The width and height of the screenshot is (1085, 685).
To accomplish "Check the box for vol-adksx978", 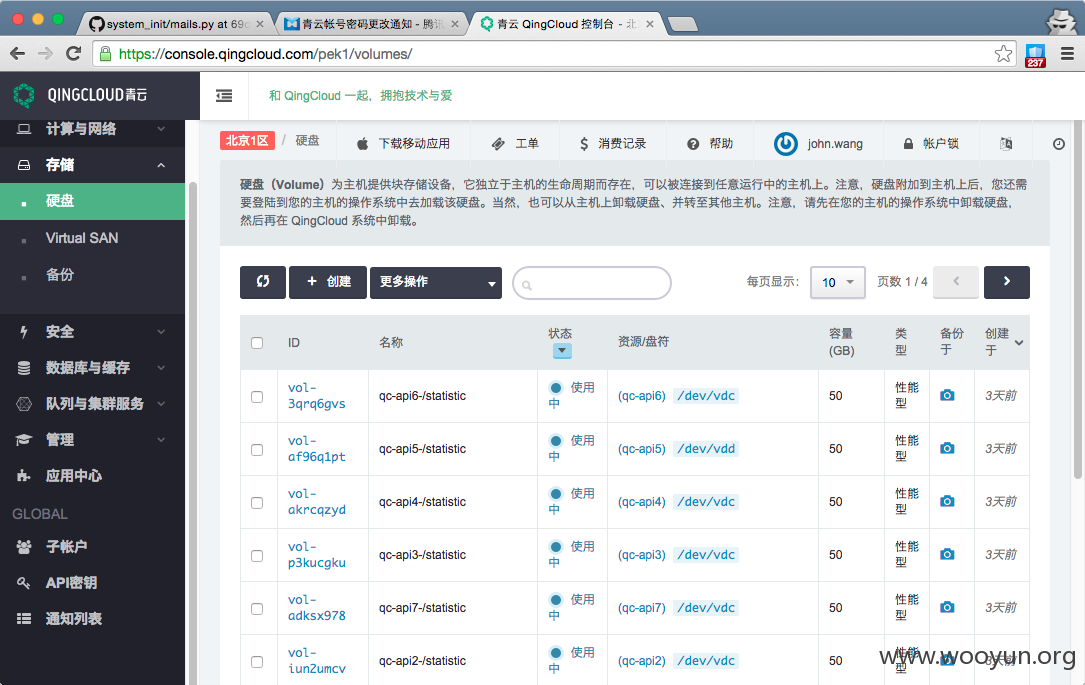I will (x=257, y=608).
